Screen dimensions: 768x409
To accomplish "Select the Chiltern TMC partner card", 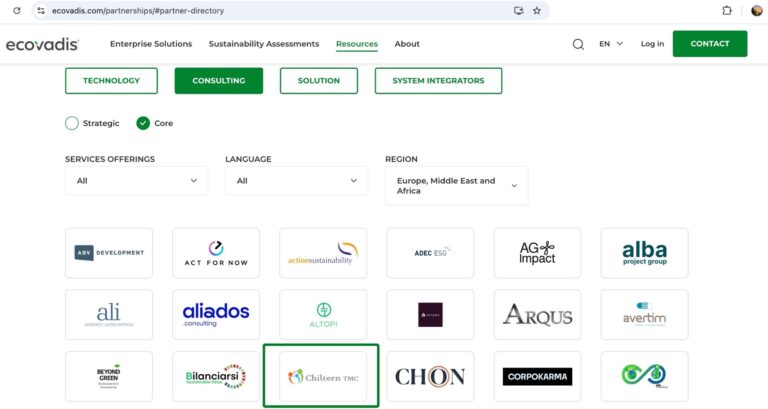I will click(x=321, y=376).
